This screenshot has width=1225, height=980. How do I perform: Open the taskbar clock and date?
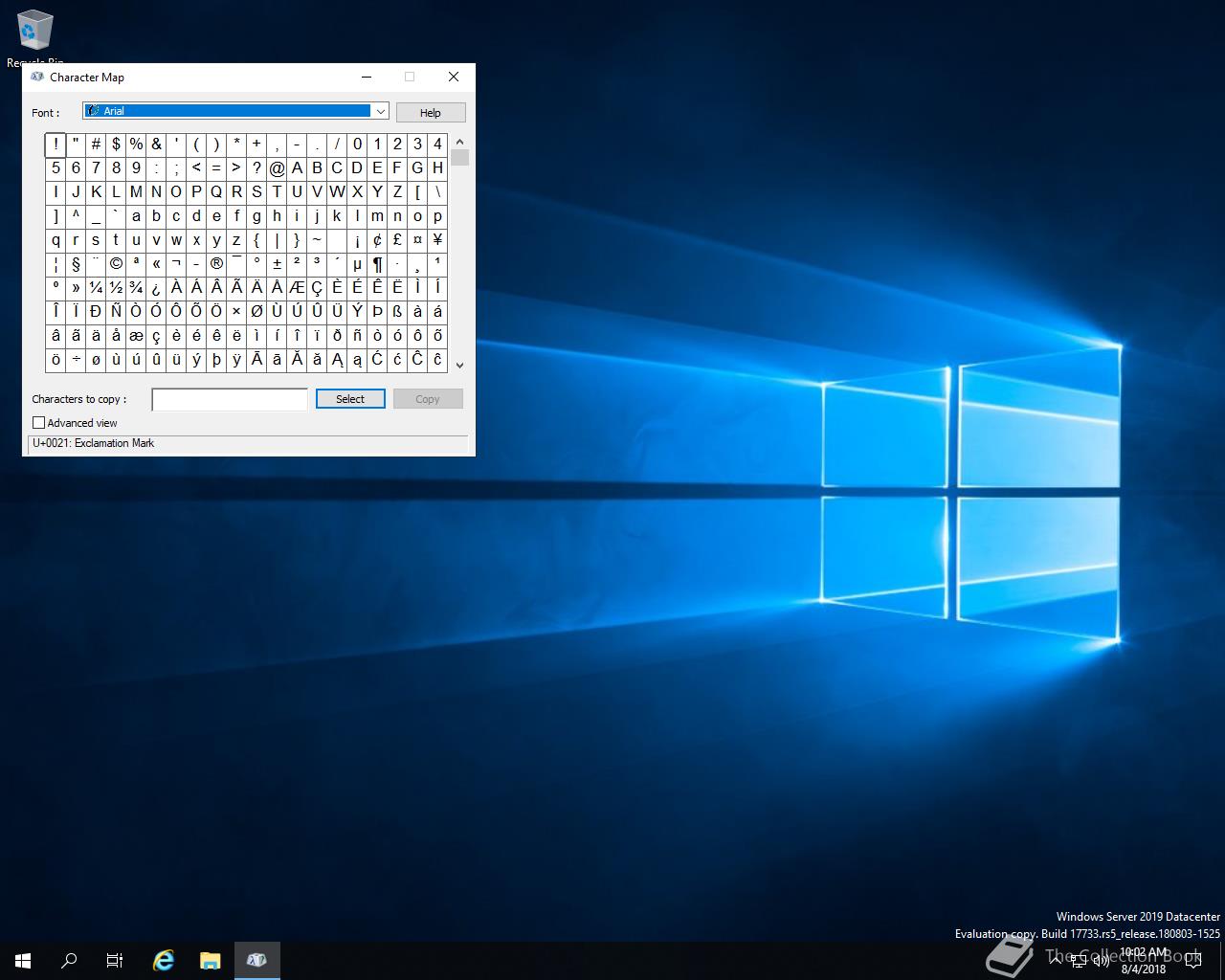coord(1144,961)
